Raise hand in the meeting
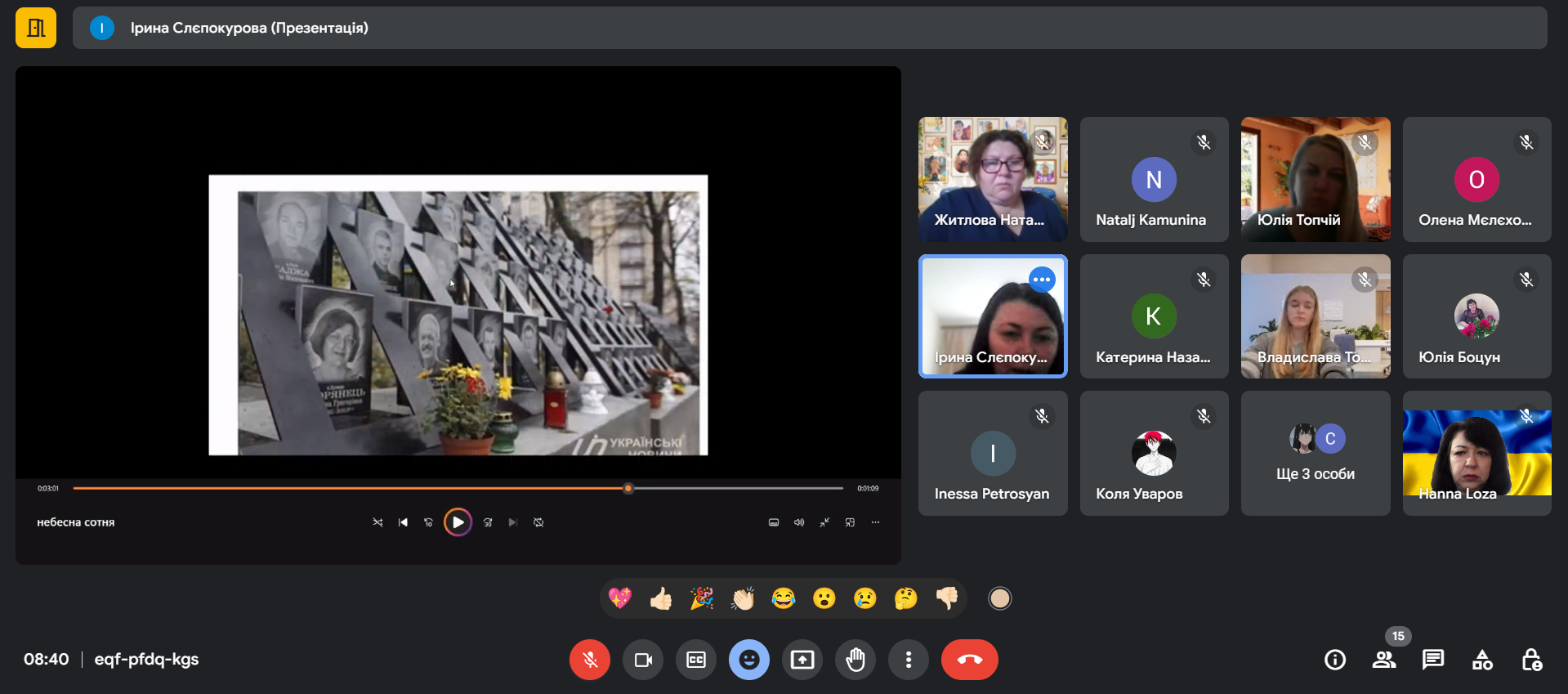The width and height of the screenshot is (1568, 694). (855, 660)
